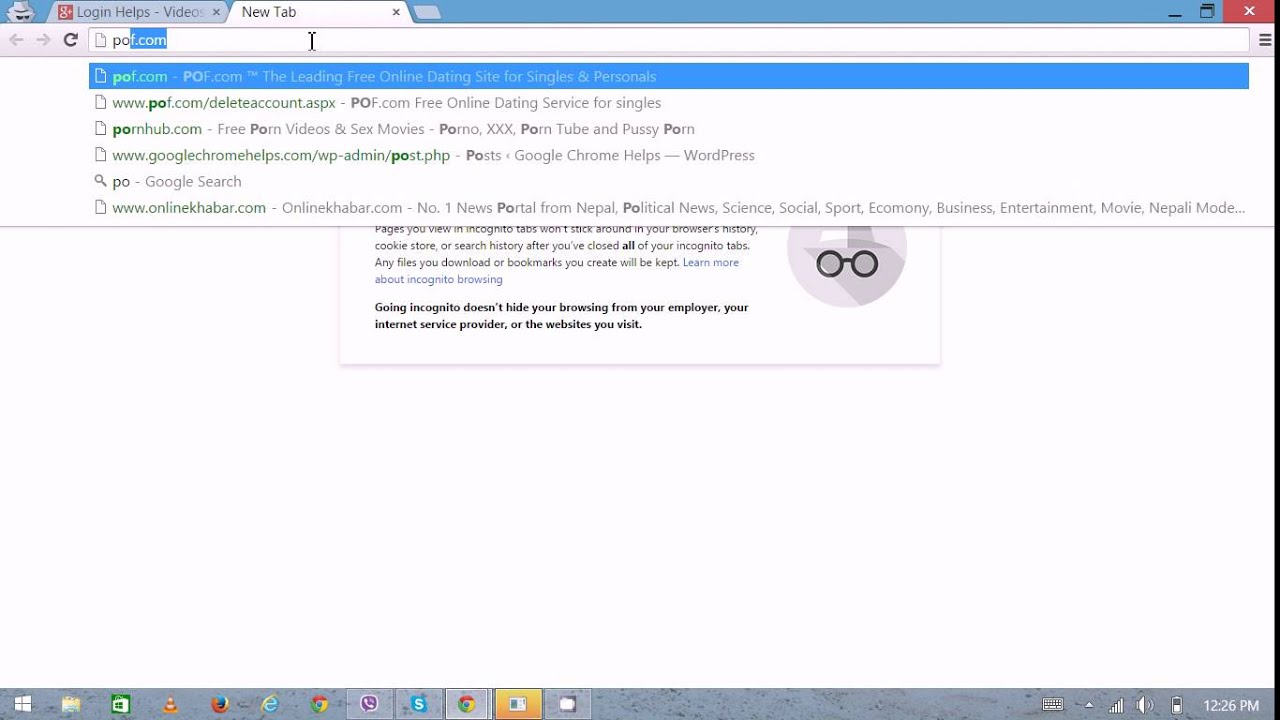The image size is (1280, 720).
Task: Open the Windows Start button
Action: coord(22,704)
